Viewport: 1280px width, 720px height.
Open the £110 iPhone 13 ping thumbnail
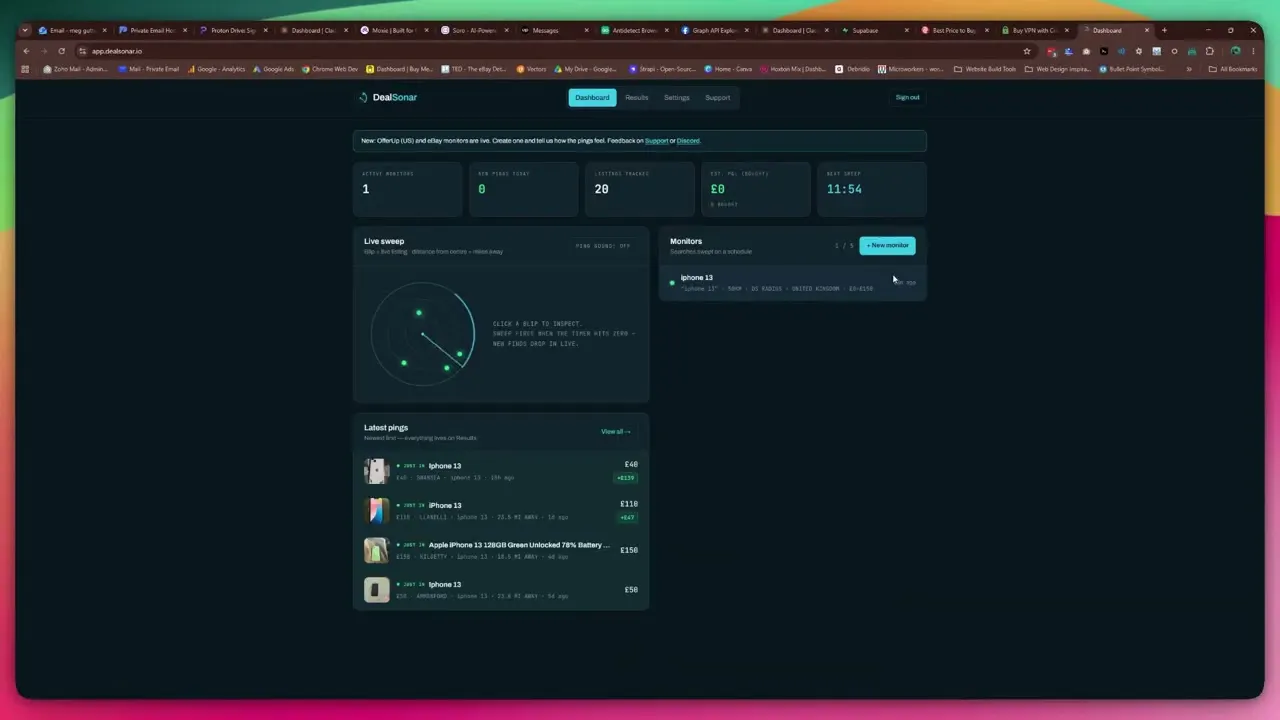376,511
